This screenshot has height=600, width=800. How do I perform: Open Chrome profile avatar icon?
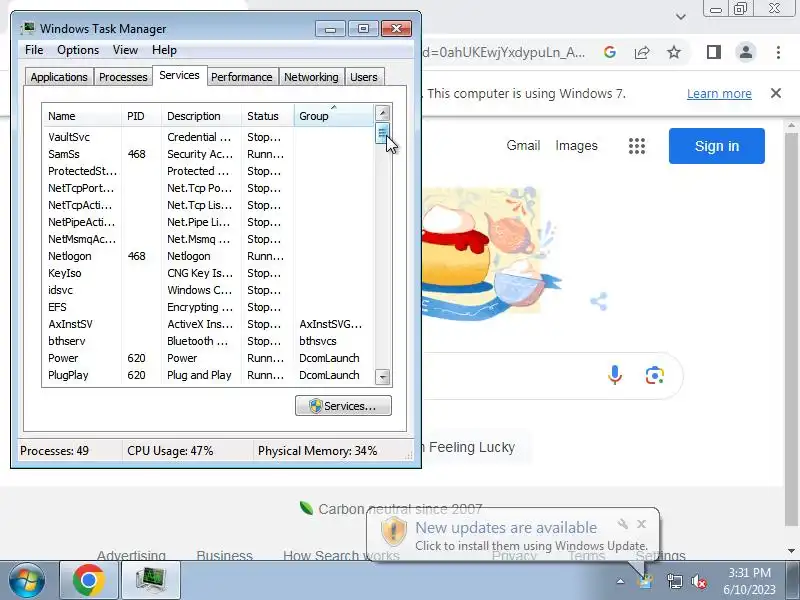tap(745, 52)
